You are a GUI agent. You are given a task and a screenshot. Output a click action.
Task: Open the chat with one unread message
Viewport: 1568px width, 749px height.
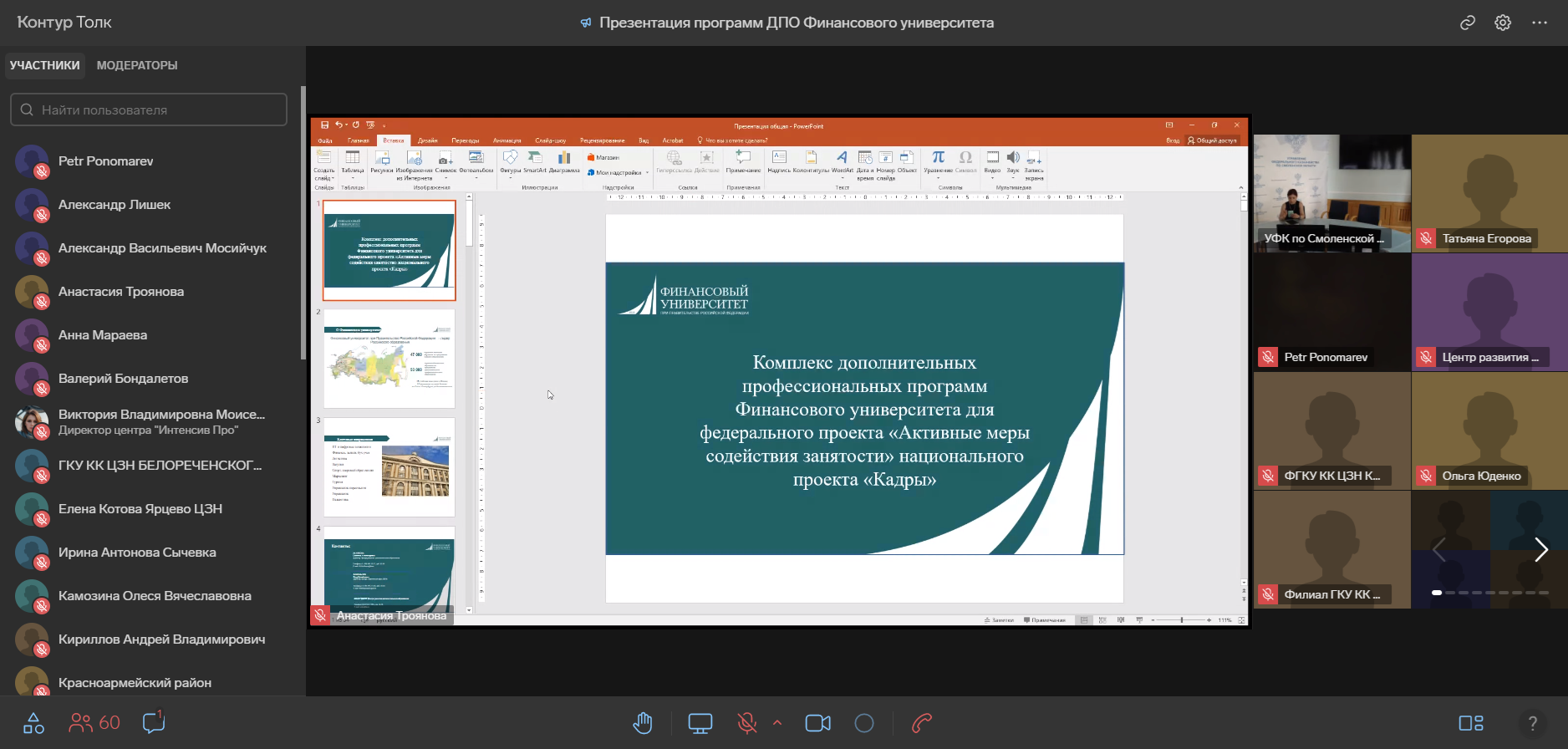coord(154,722)
